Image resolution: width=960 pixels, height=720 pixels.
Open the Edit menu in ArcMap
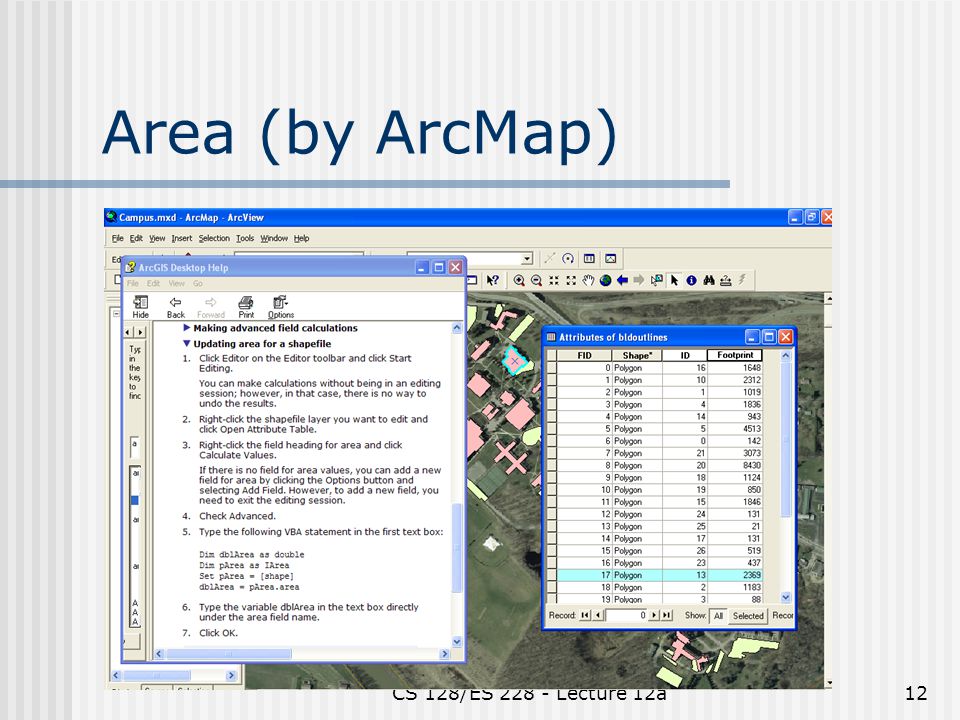pos(136,238)
